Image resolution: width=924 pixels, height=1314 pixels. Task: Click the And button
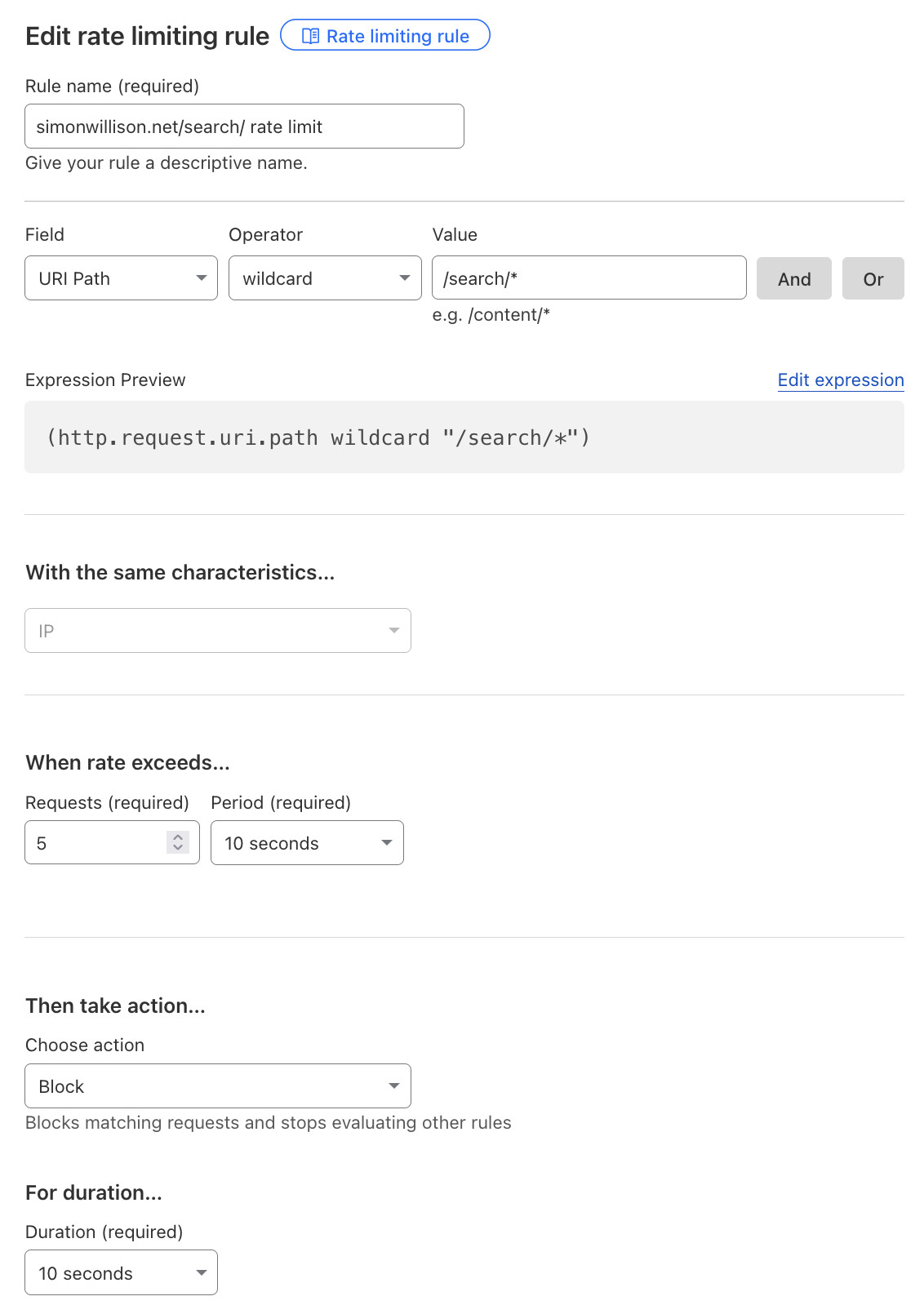click(793, 279)
